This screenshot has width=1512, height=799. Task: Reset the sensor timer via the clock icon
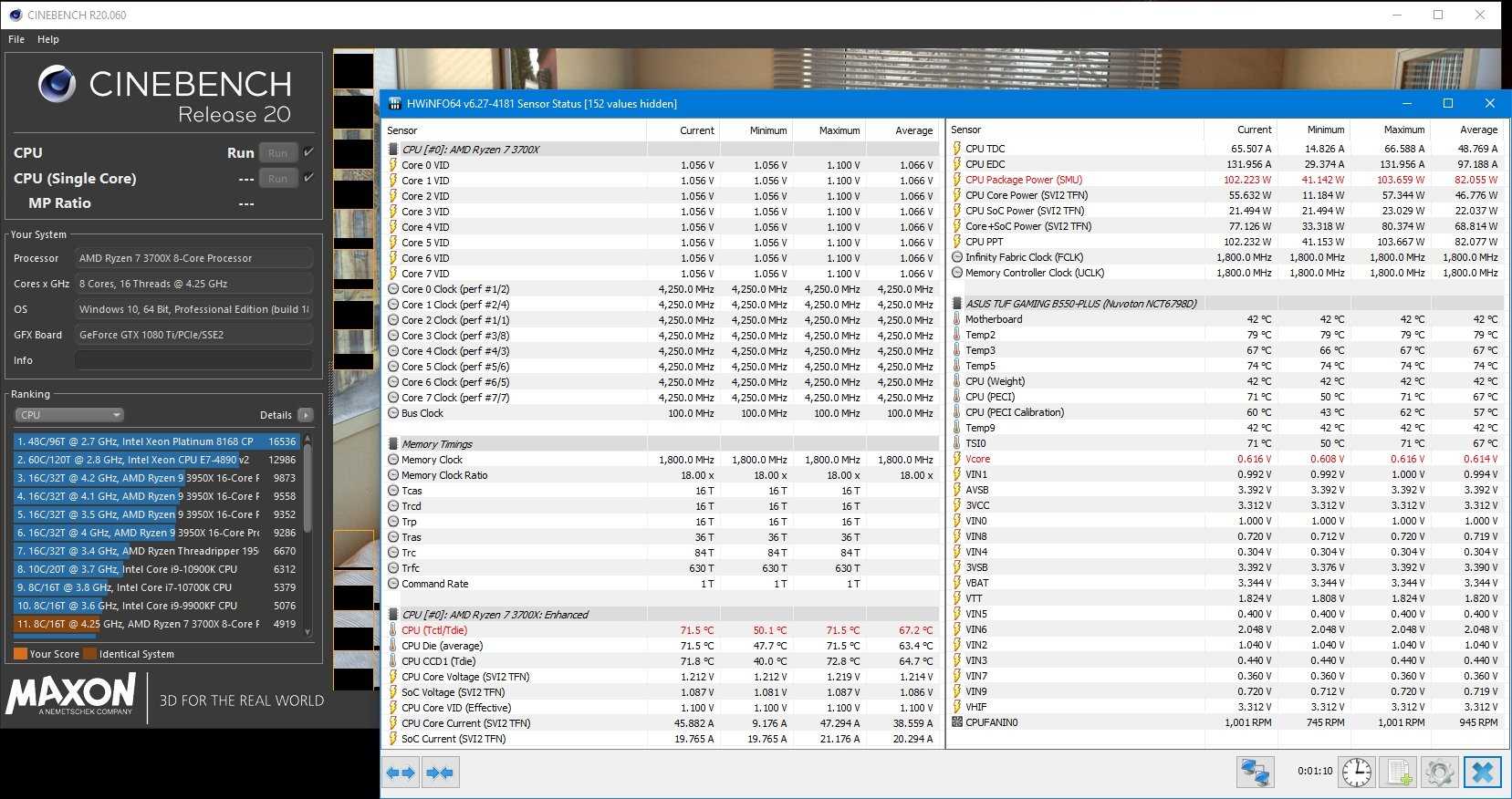click(1356, 773)
